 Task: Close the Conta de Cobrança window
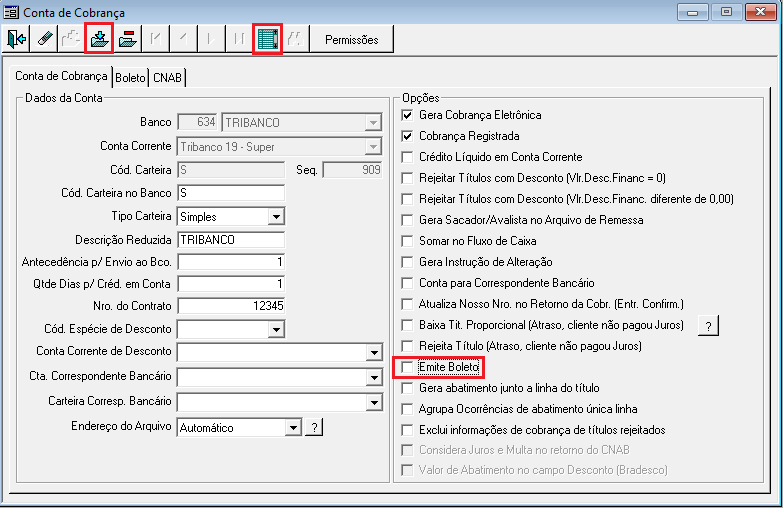pos(760,12)
